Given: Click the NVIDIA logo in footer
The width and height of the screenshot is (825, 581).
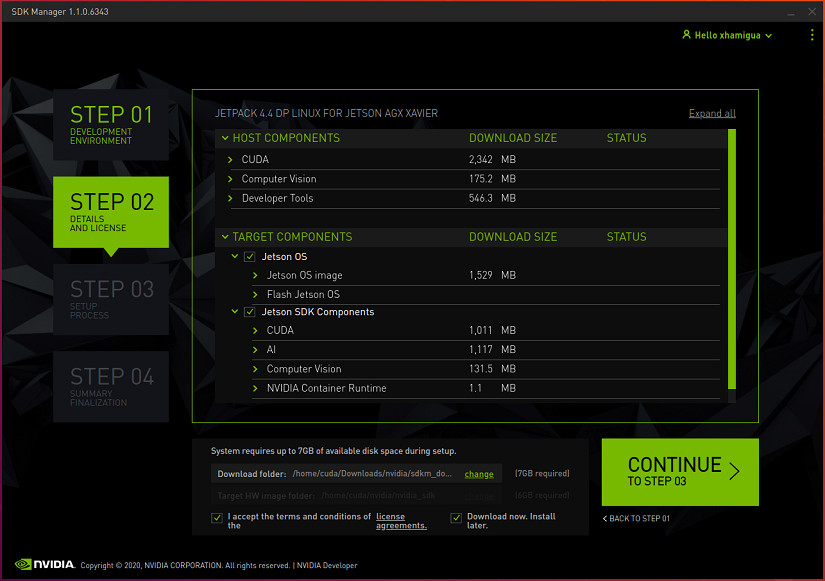Looking at the screenshot, I should (x=45, y=564).
